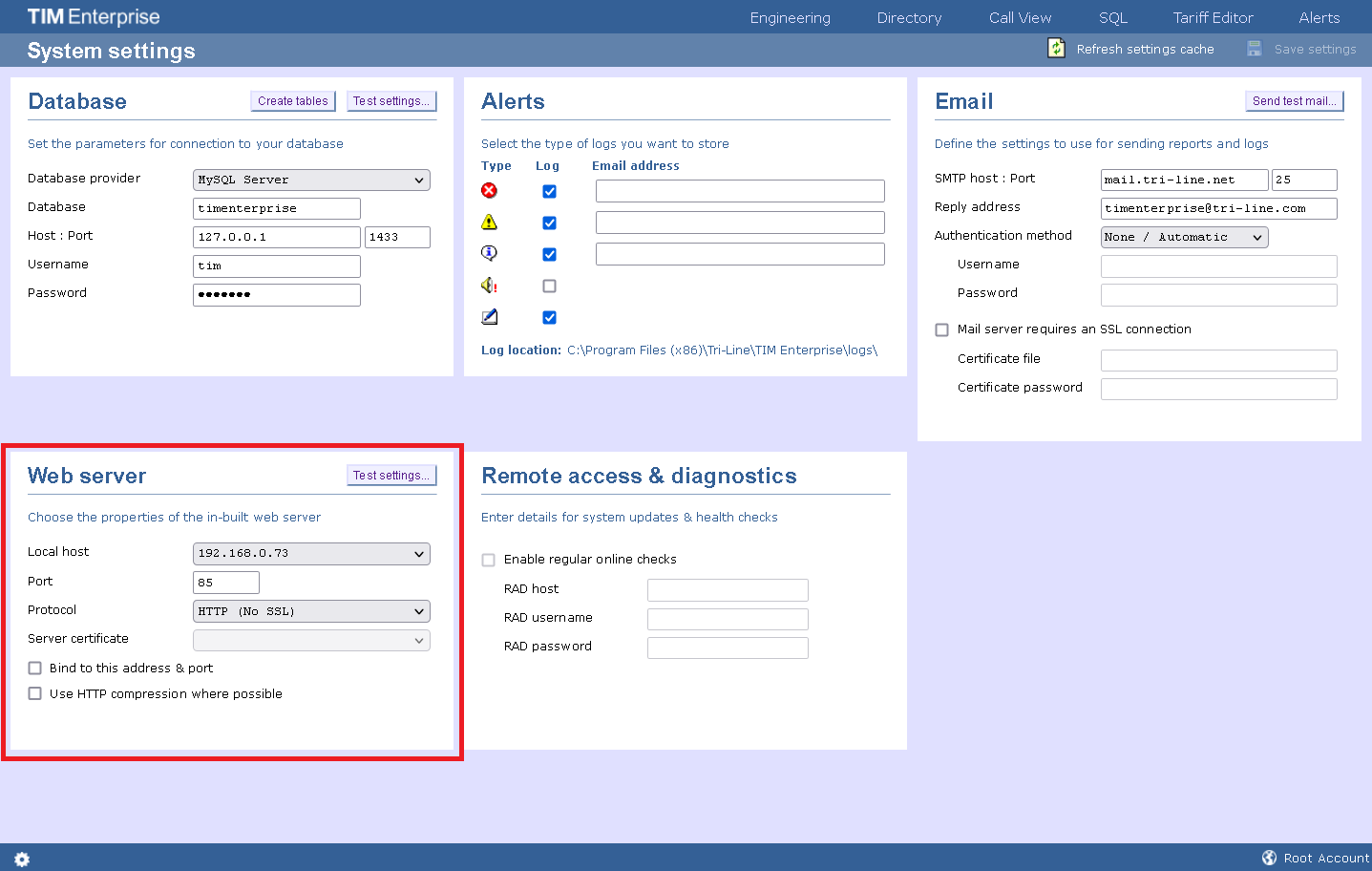
Task: Click the Refresh settings cache icon
Action: tap(1056, 47)
